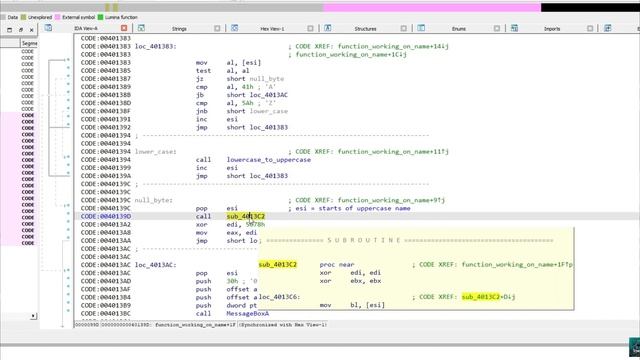640x360 pixels.
Task: Click 'mov eax, edi' instruction
Action: [x=226, y=233]
